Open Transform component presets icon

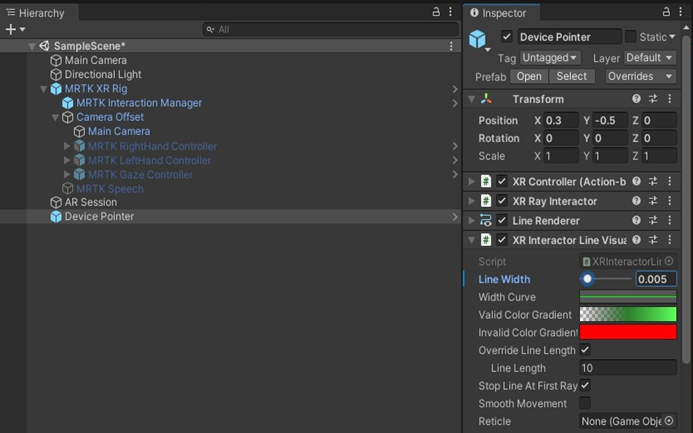(653, 99)
